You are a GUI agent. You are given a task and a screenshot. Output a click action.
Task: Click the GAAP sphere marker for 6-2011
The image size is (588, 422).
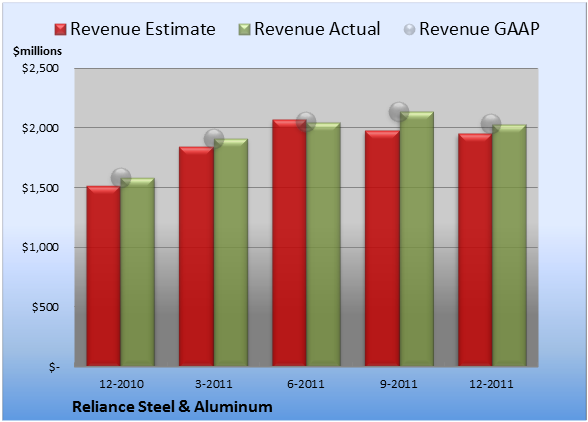(x=306, y=122)
